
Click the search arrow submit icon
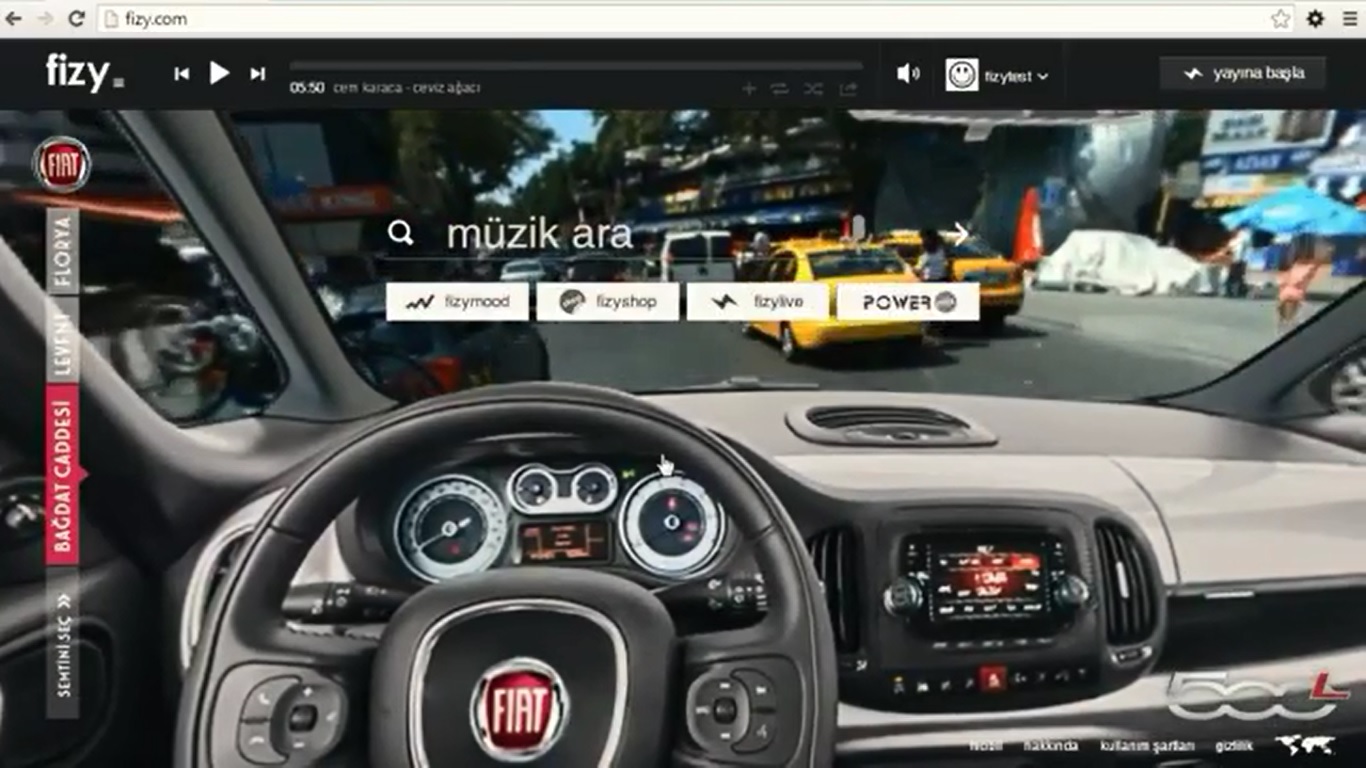pyautogui.click(x=959, y=234)
